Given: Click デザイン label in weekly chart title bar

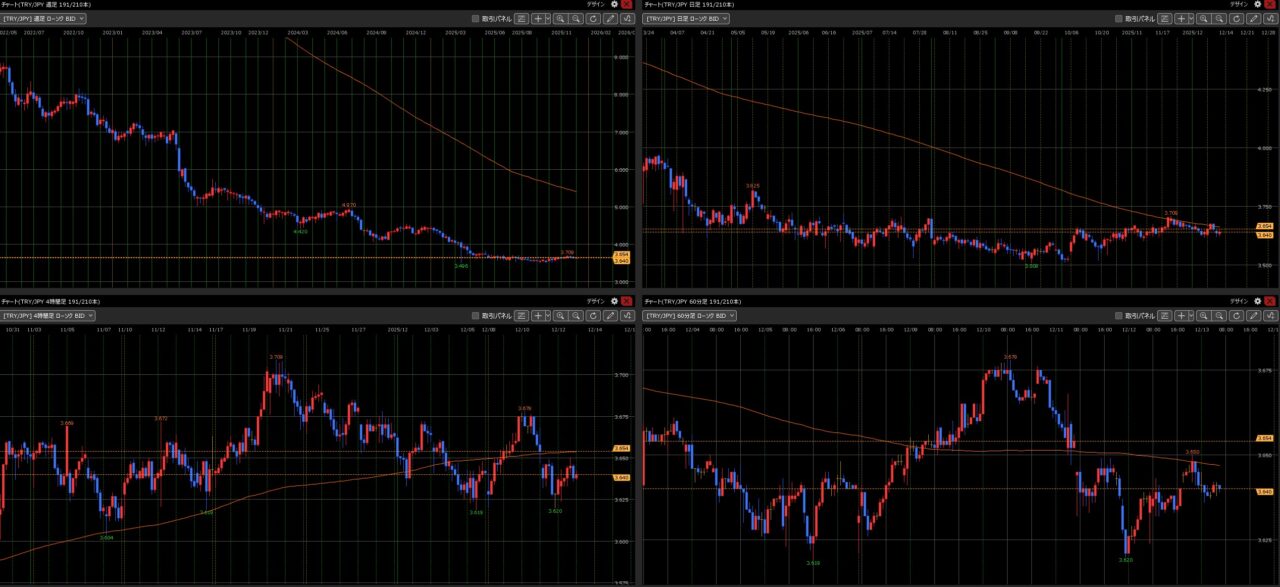Looking at the screenshot, I should tap(595, 4).
